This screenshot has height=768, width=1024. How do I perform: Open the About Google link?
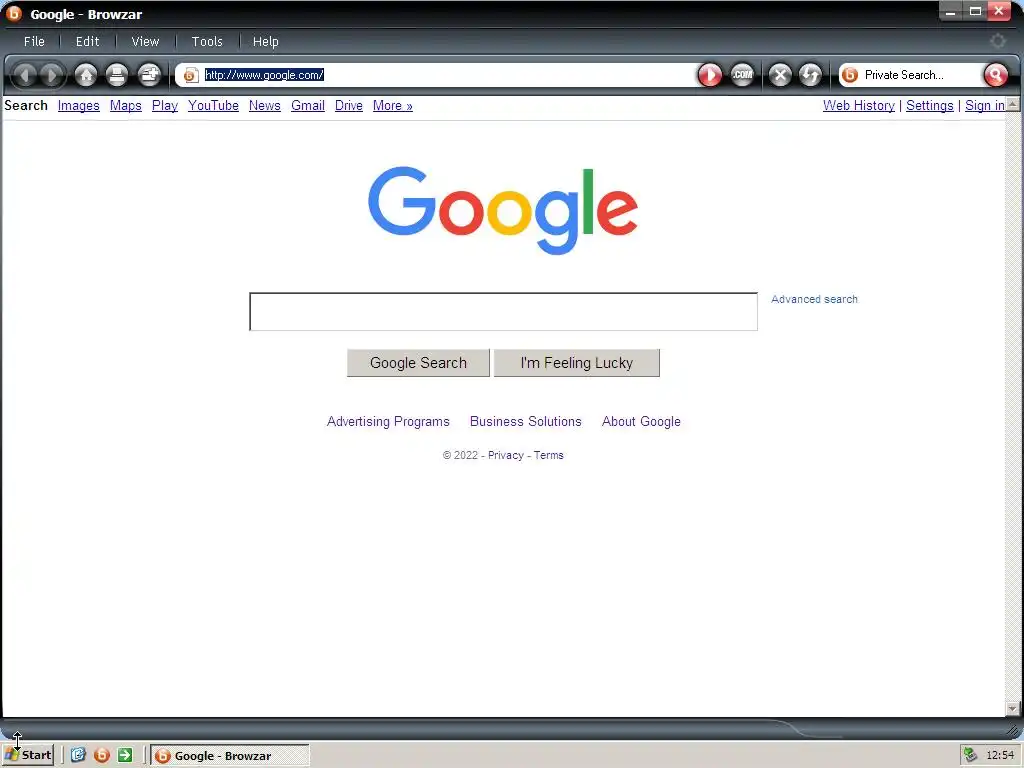point(641,422)
